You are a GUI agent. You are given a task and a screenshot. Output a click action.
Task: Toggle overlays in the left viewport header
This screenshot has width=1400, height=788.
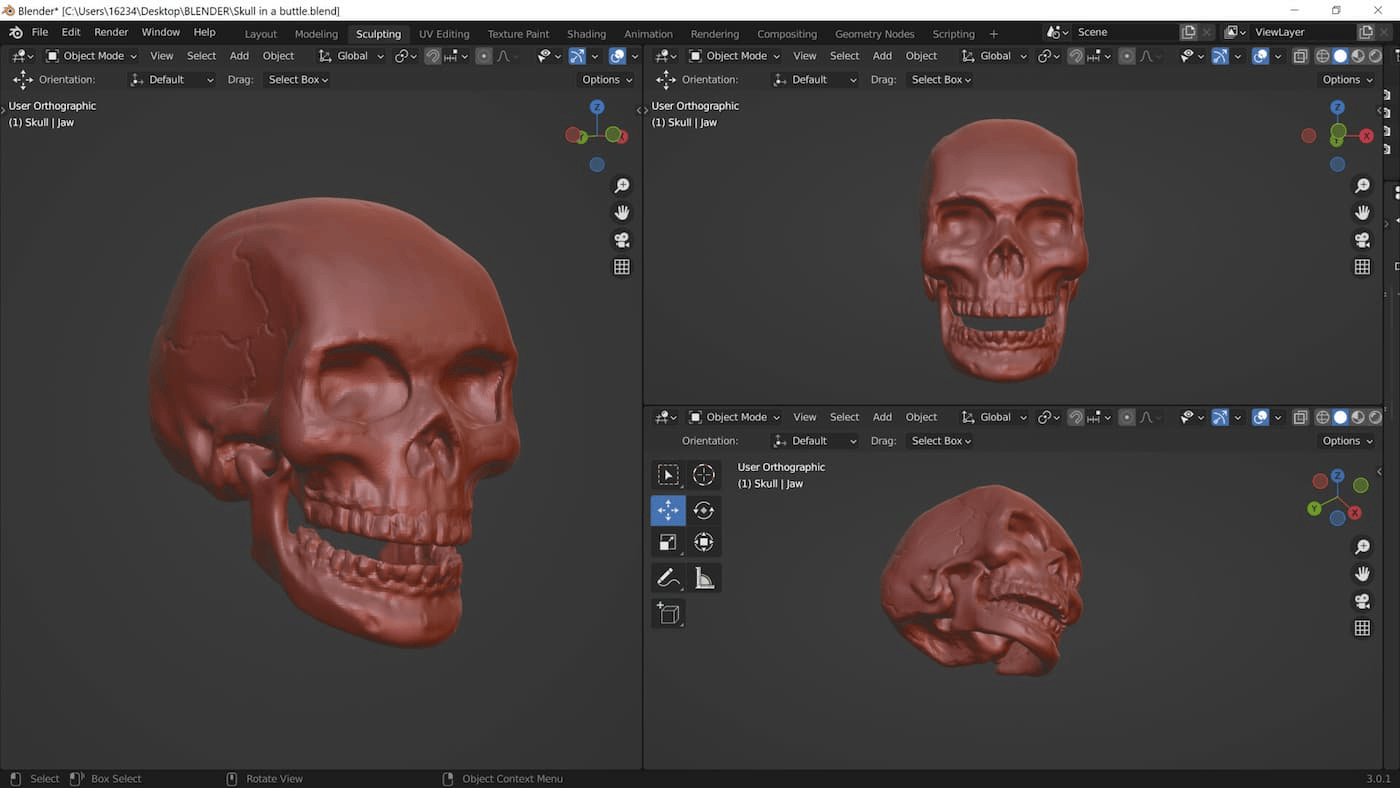[x=617, y=56]
